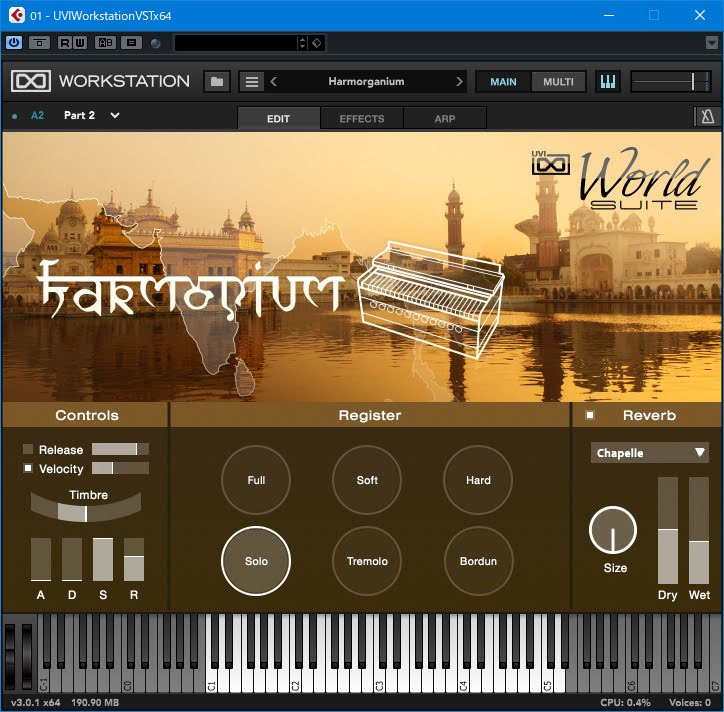Open the Part 2 dropdown chevron
The width and height of the screenshot is (724, 712).
point(115,115)
